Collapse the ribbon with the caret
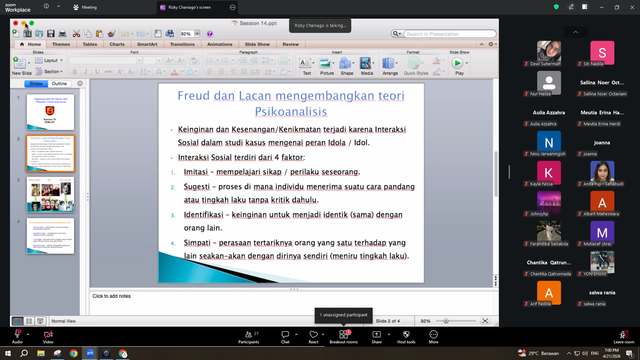 click(x=482, y=44)
